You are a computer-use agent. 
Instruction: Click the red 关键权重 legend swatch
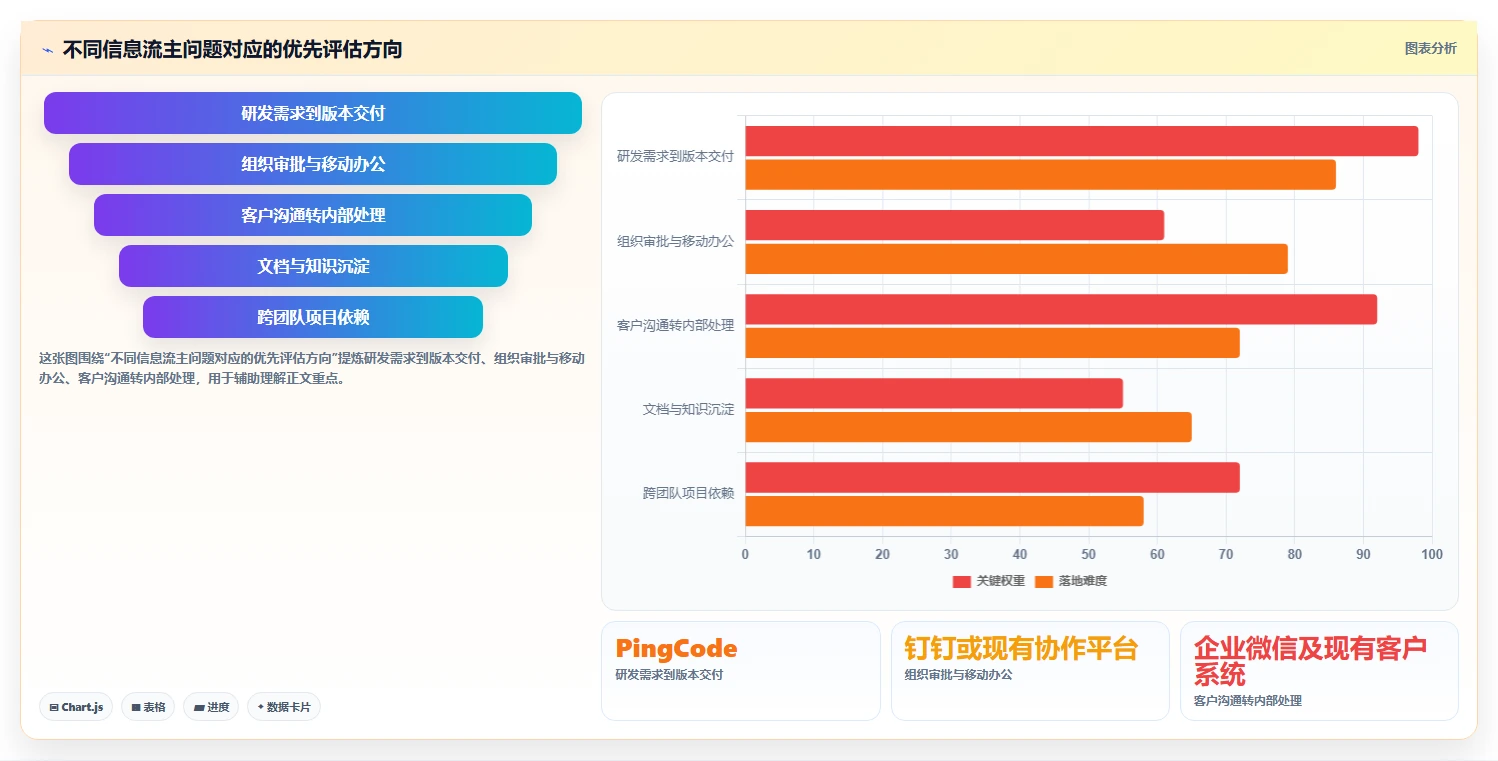click(x=962, y=582)
